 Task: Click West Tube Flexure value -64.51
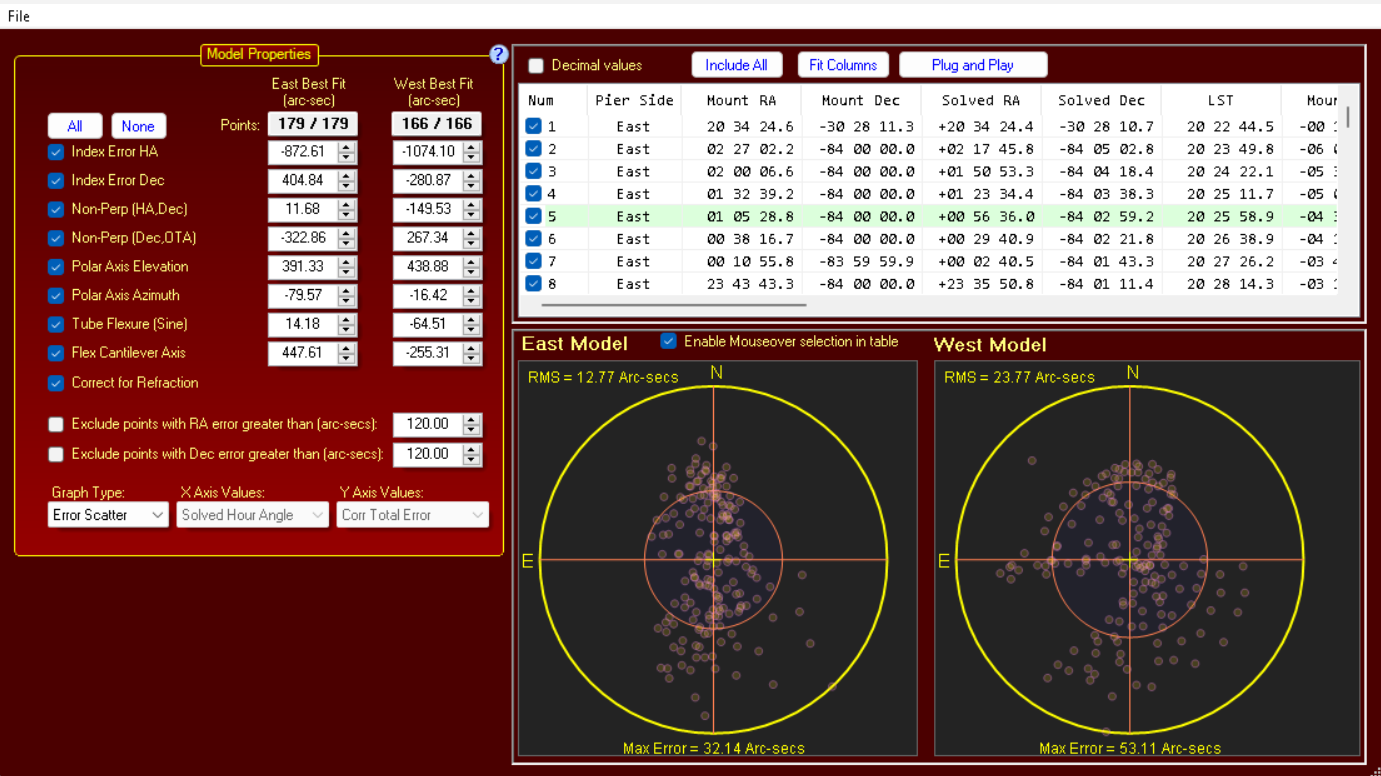[429, 324]
